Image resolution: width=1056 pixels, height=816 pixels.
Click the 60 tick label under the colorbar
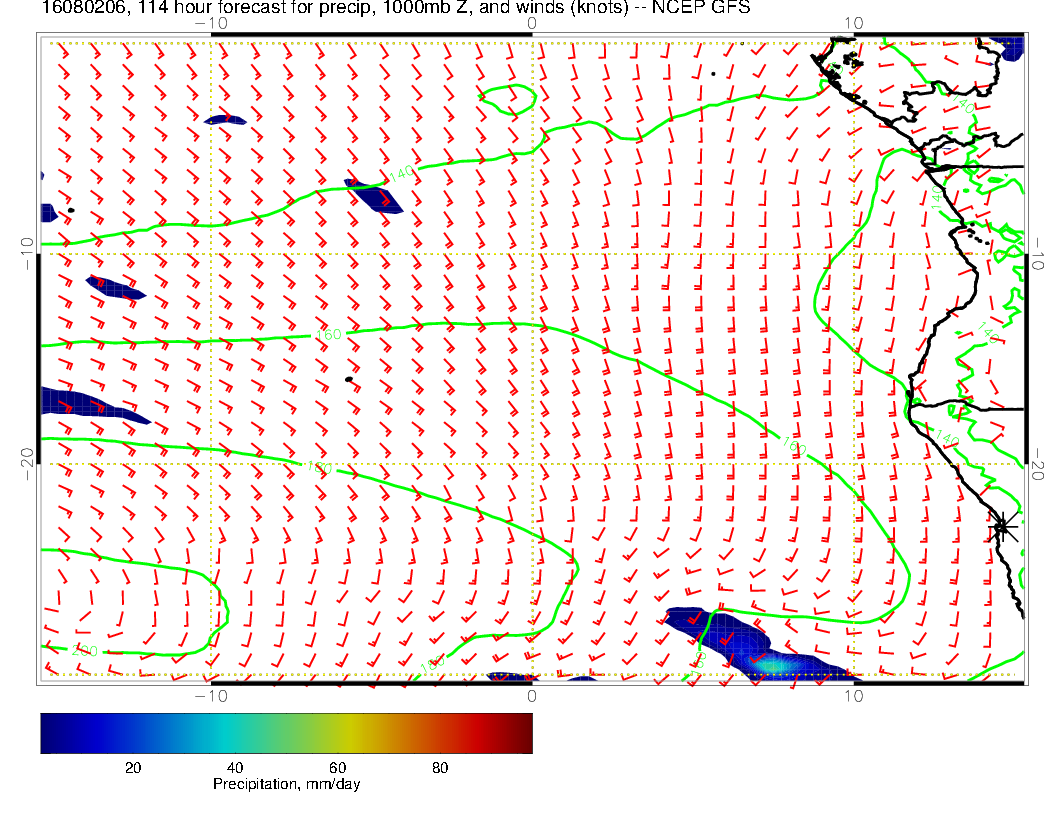coord(337,768)
